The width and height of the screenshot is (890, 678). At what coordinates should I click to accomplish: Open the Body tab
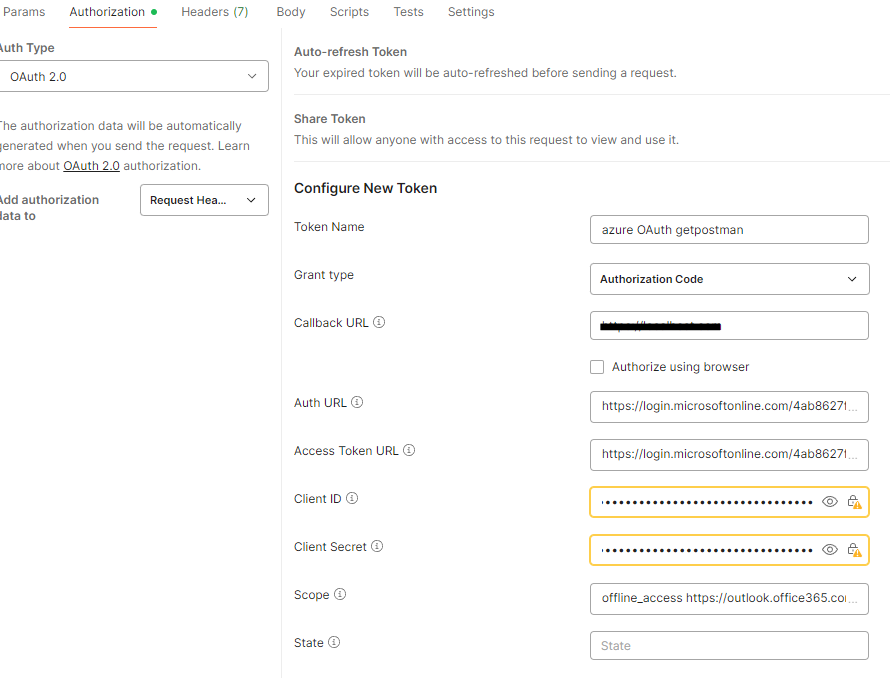[290, 12]
